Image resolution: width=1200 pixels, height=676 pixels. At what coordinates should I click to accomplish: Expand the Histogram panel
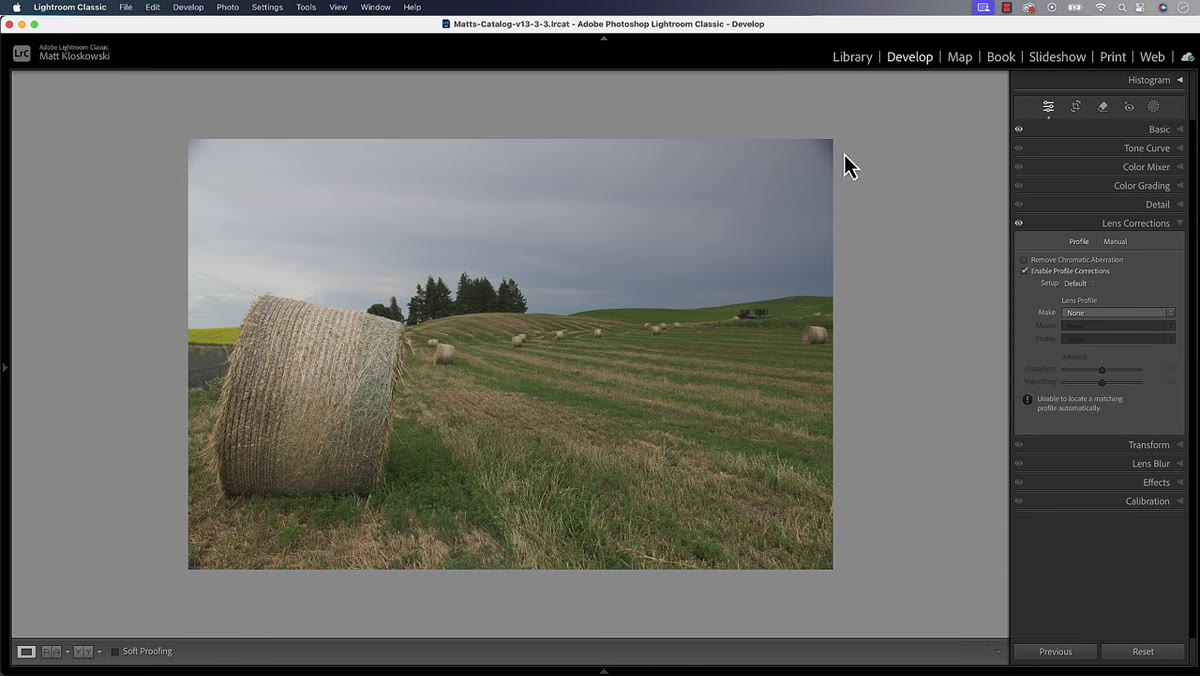click(x=1179, y=80)
